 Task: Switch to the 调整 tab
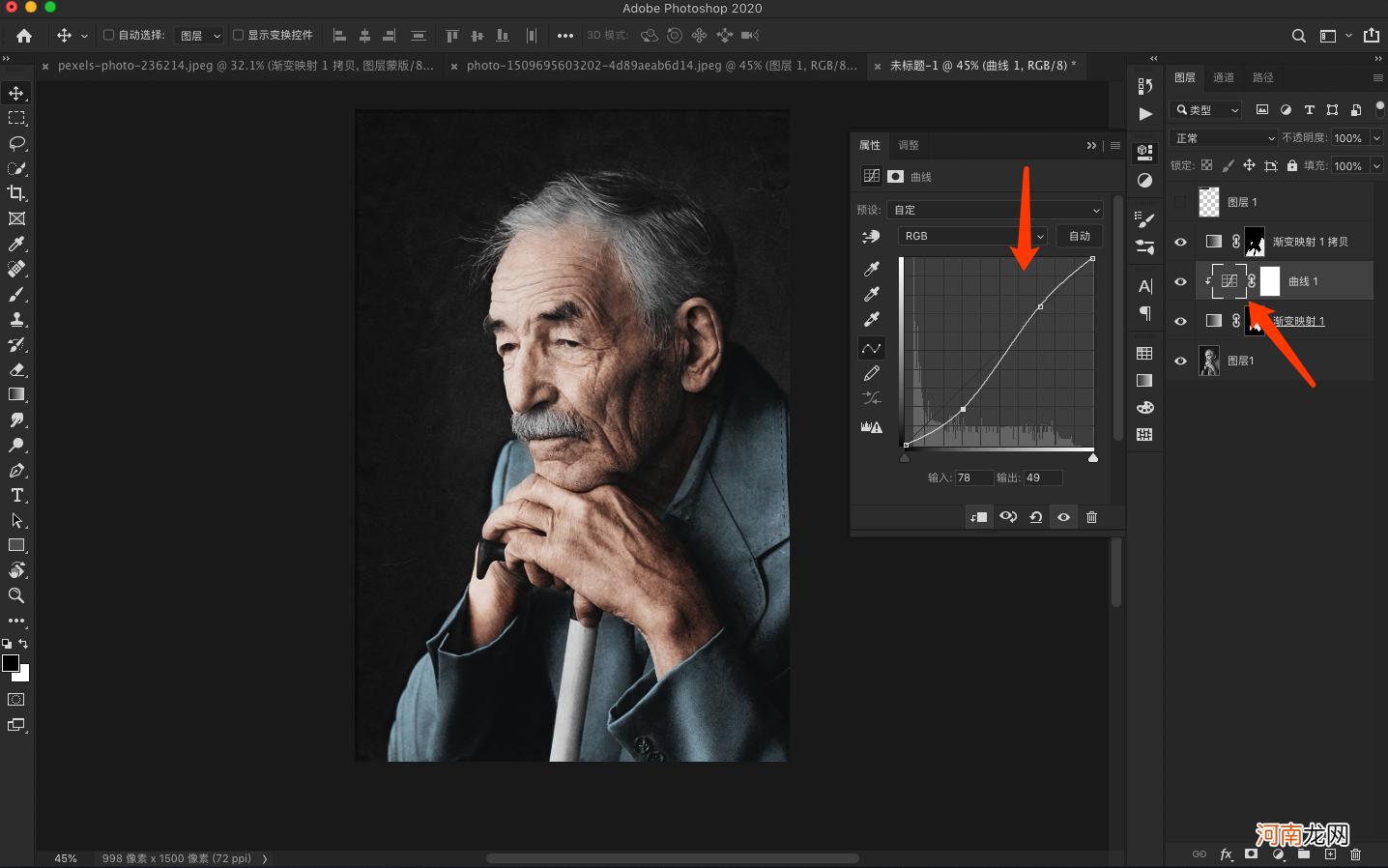[909, 145]
